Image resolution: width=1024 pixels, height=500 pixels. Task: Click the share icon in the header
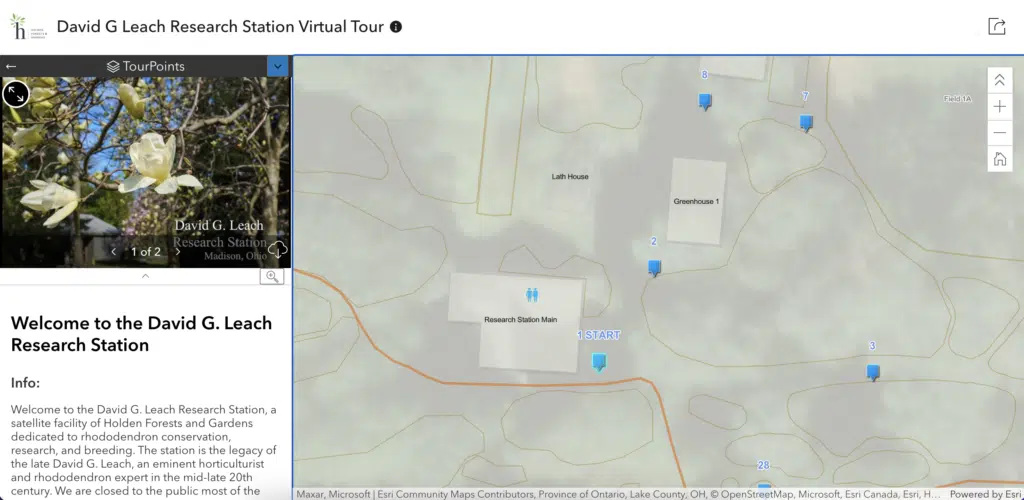tap(997, 27)
